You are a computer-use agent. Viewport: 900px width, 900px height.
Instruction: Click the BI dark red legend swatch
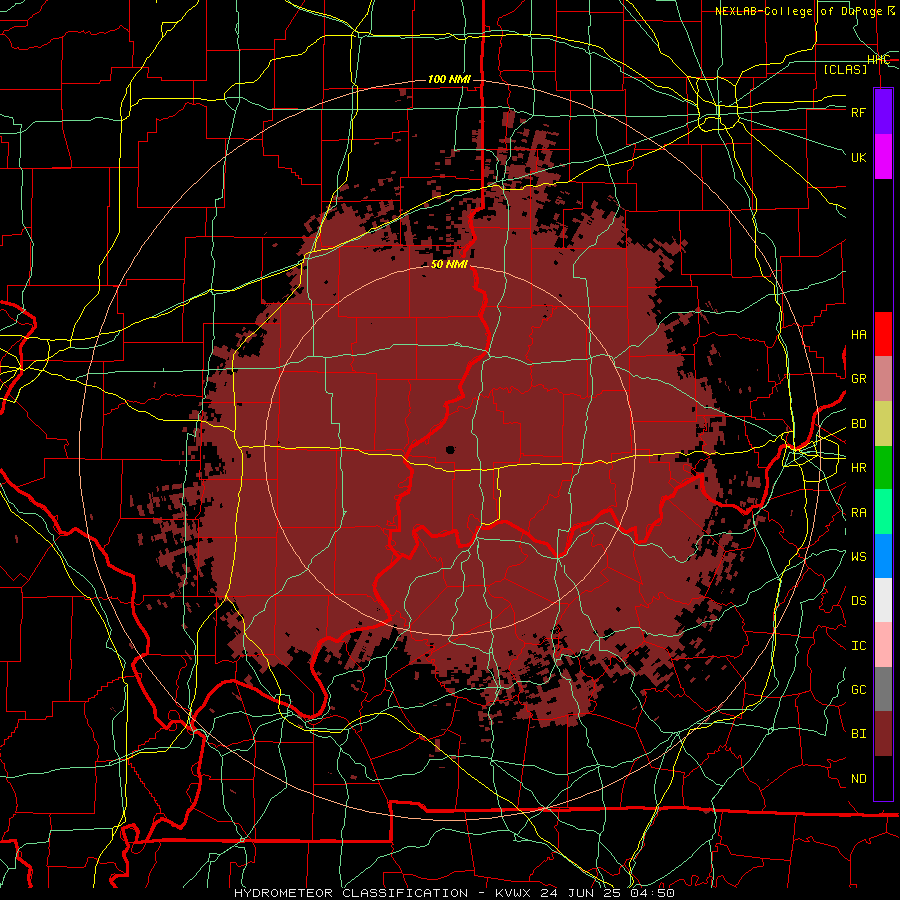tap(883, 734)
